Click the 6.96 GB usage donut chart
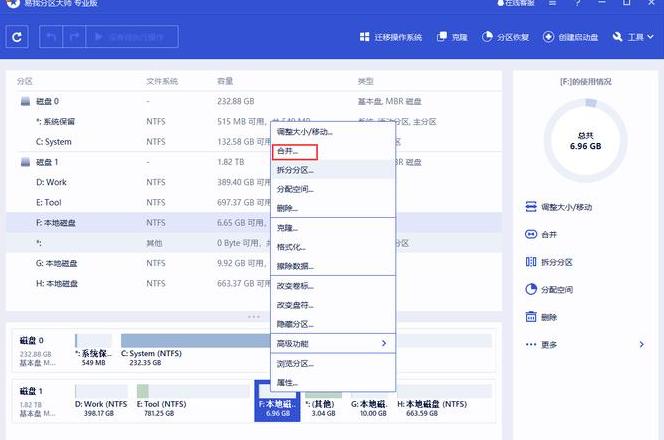664x440 pixels. [585, 141]
